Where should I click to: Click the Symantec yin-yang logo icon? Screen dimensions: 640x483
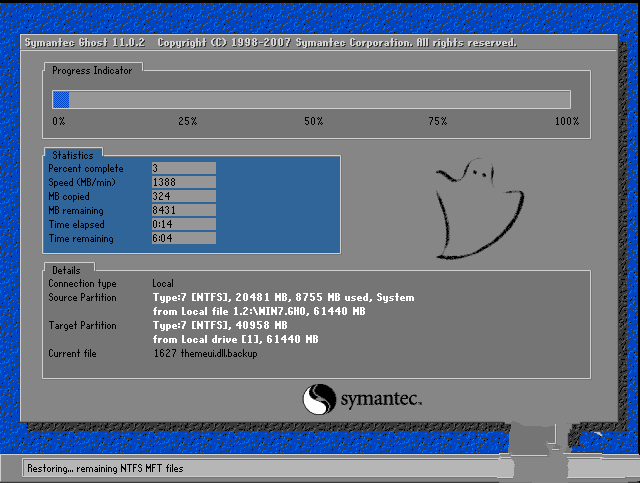pos(314,399)
